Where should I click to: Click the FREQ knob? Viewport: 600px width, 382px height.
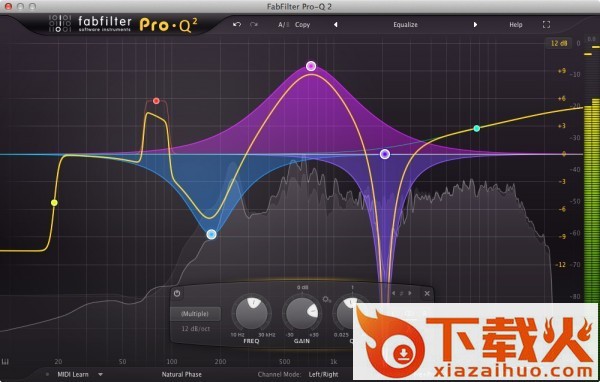point(252,313)
